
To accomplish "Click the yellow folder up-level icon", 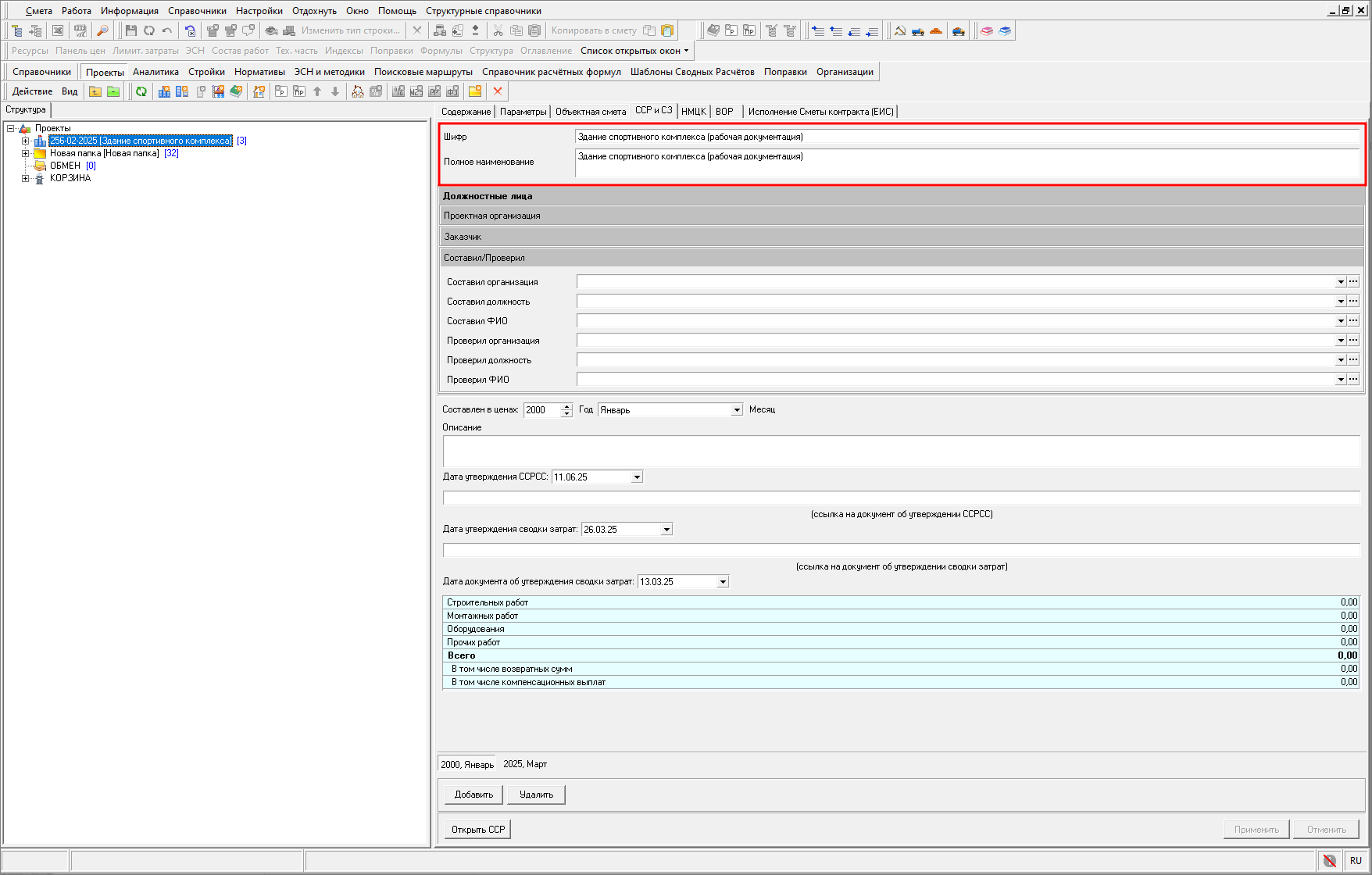I will point(95,91).
